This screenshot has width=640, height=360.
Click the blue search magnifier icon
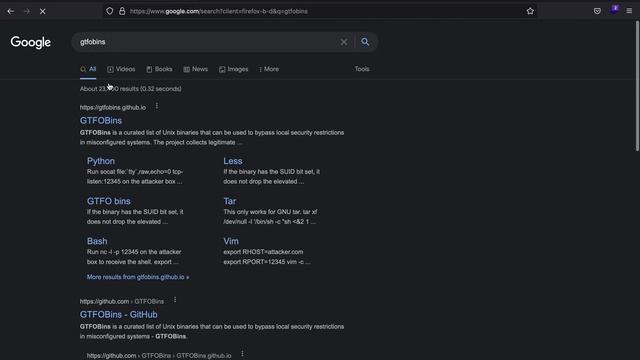point(365,42)
